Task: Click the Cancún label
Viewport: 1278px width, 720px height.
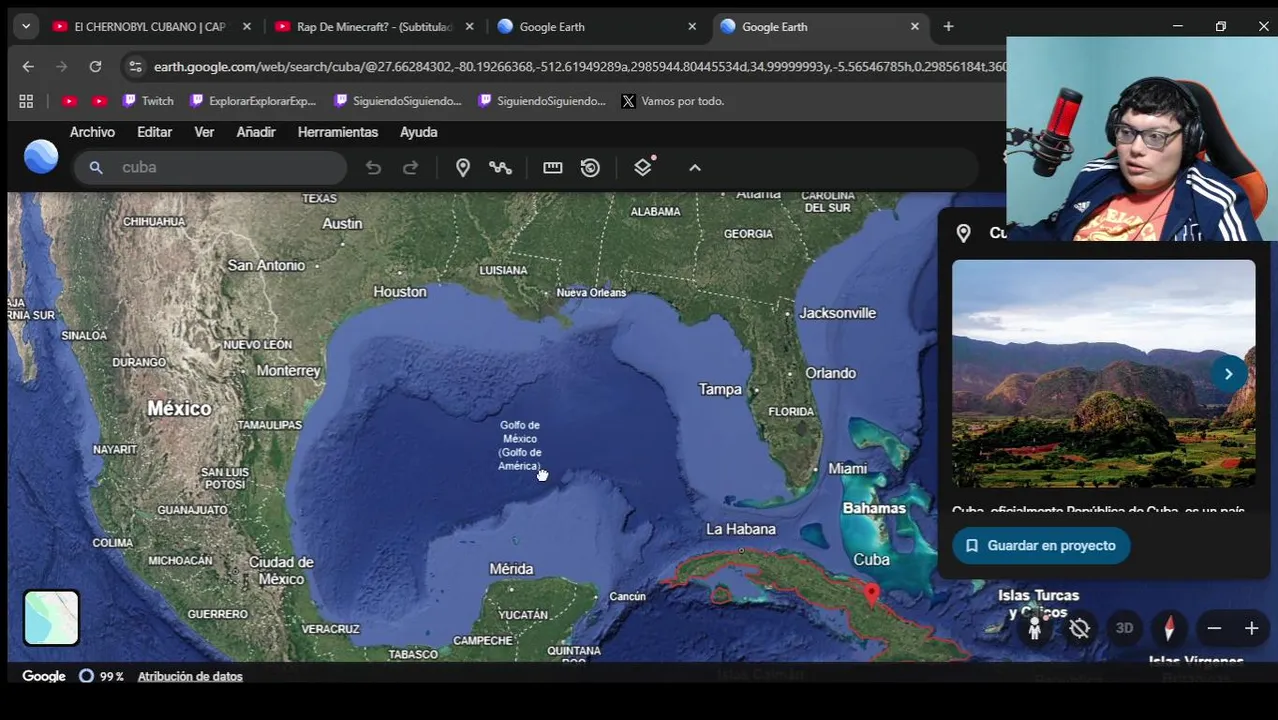Action: (628, 596)
